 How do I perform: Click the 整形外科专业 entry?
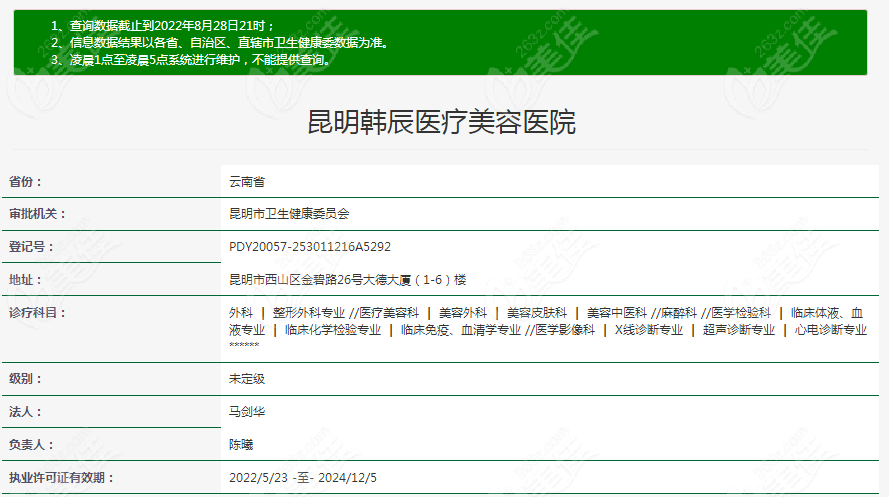[x=309, y=313]
